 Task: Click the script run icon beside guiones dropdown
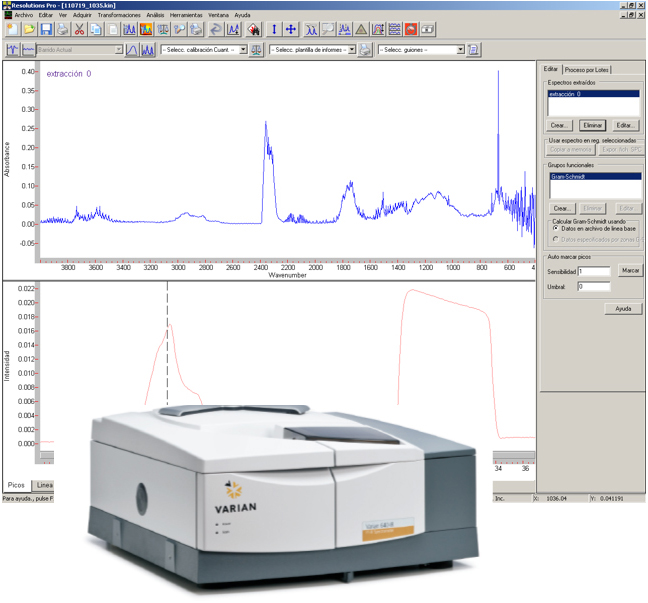(x=473, y=50)
